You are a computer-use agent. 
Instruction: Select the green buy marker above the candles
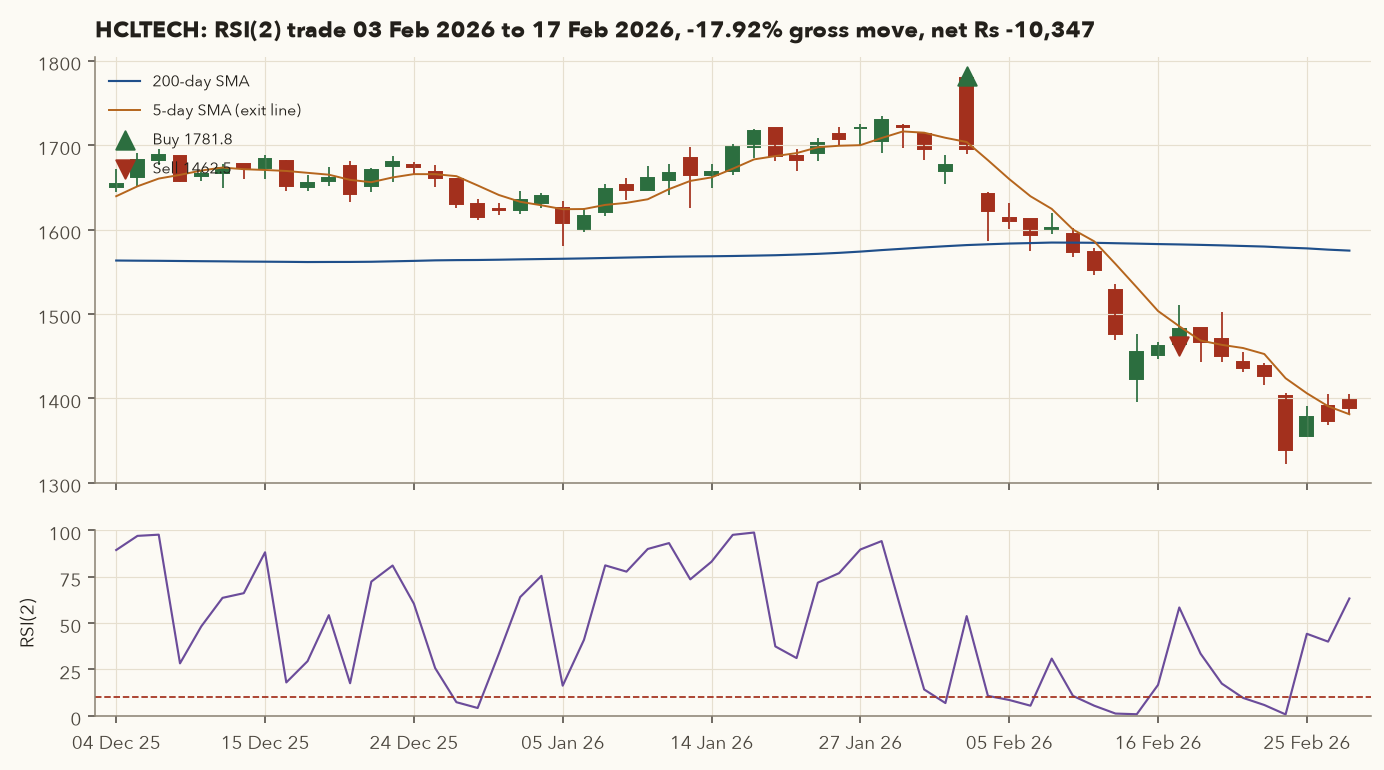click(x=967, y=78)
